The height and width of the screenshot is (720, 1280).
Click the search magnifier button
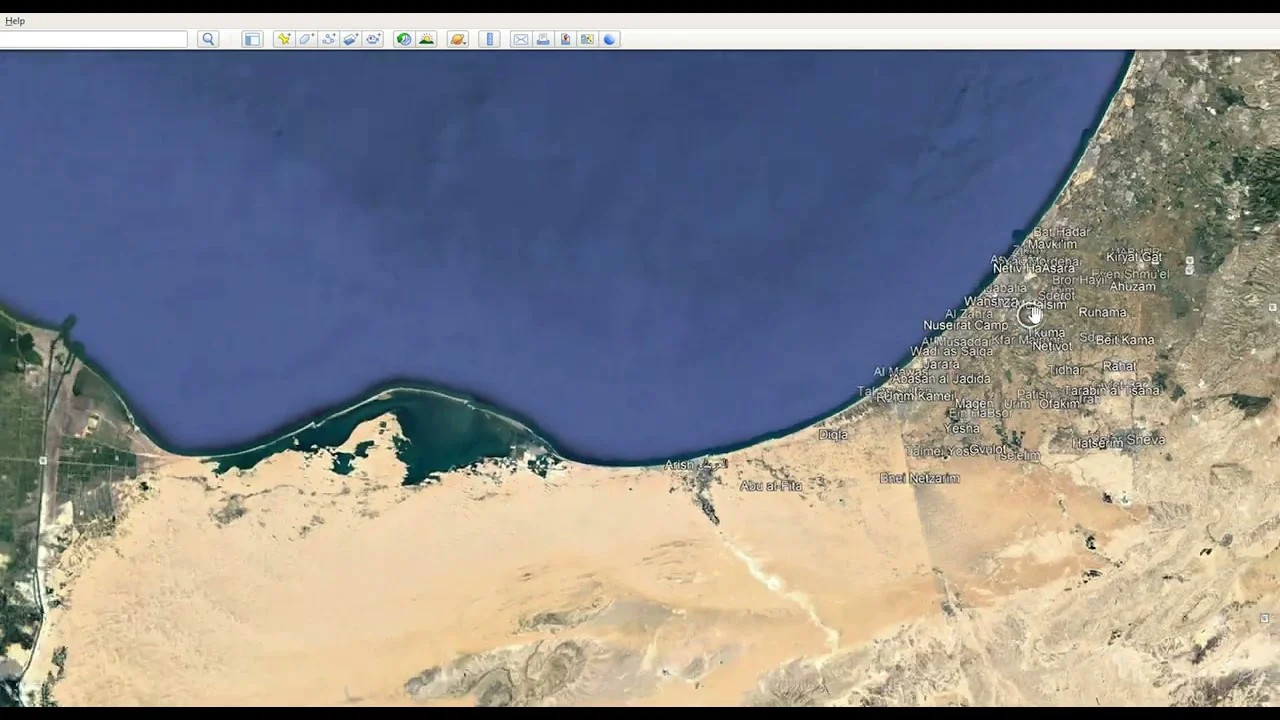[208, 39]
